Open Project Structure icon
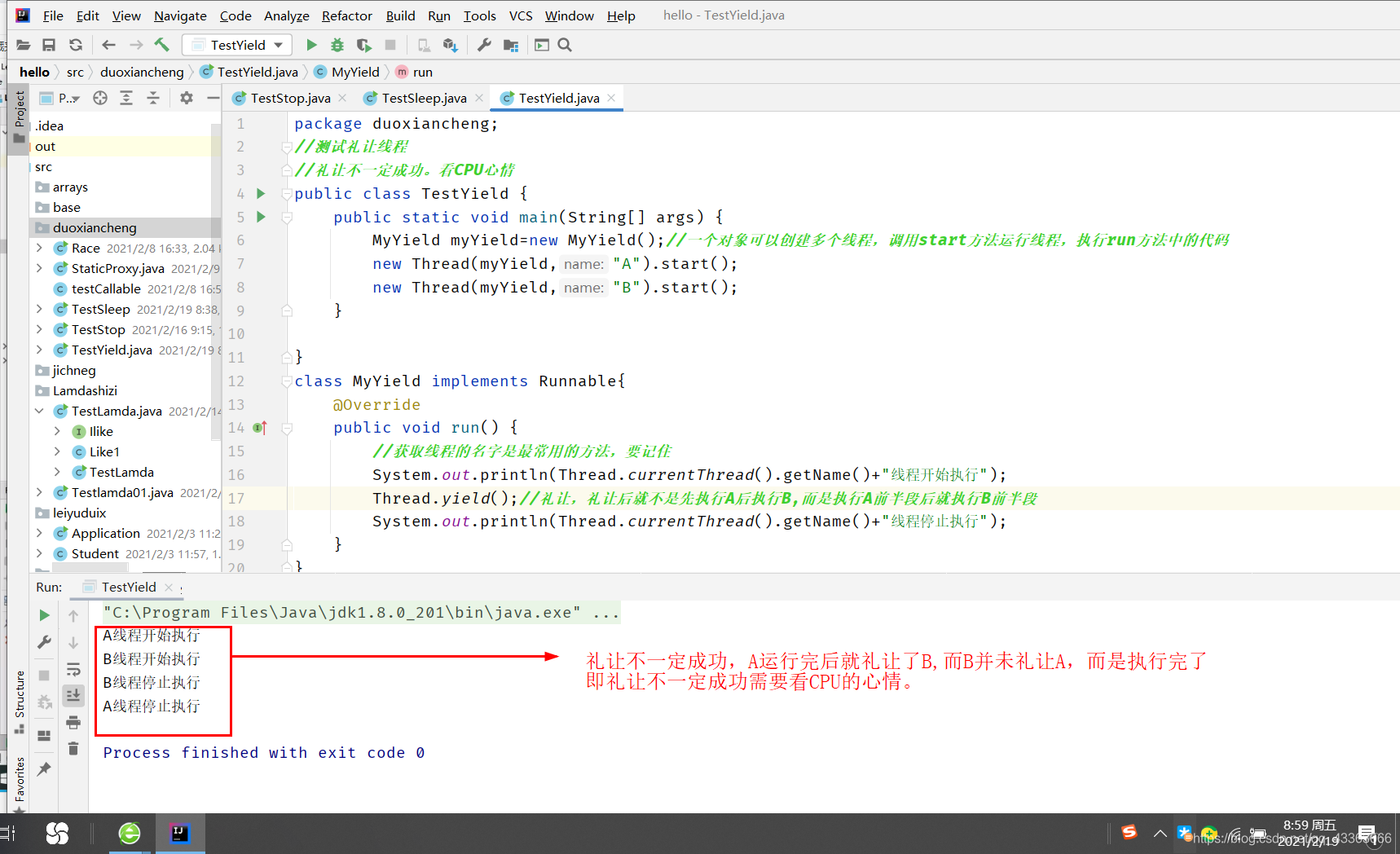The height and width of the screenshot is (854, 1400). point(511,45)
